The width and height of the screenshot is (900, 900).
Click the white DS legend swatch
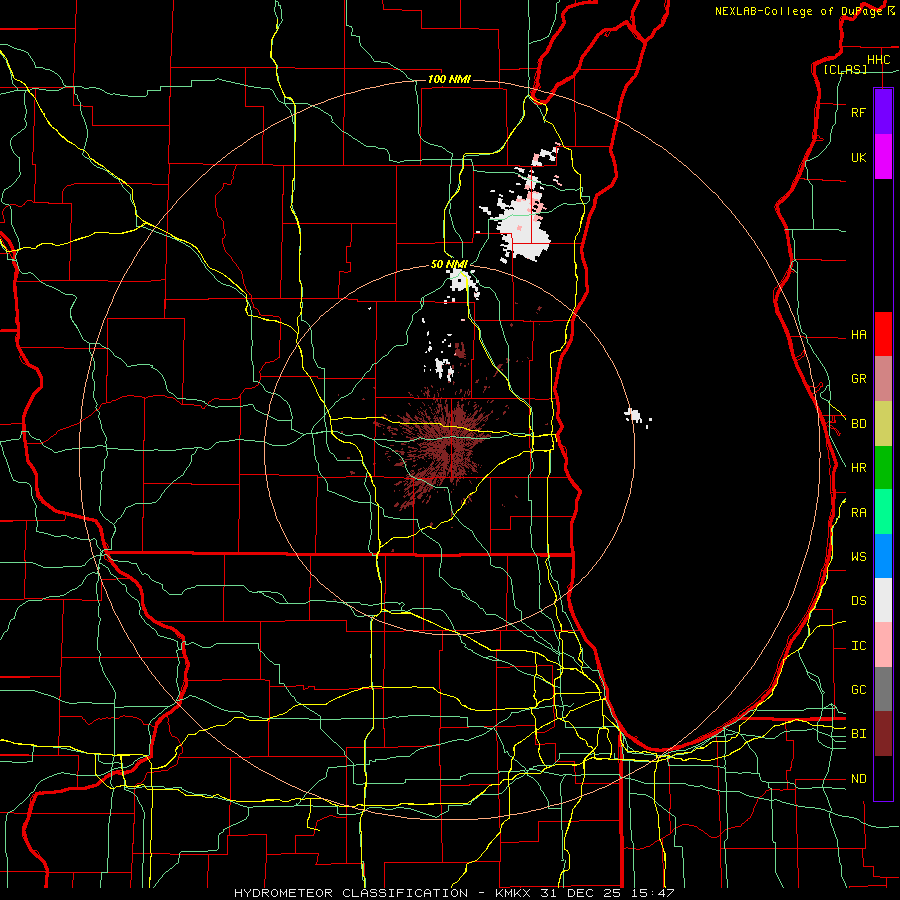tap(883, 600)
